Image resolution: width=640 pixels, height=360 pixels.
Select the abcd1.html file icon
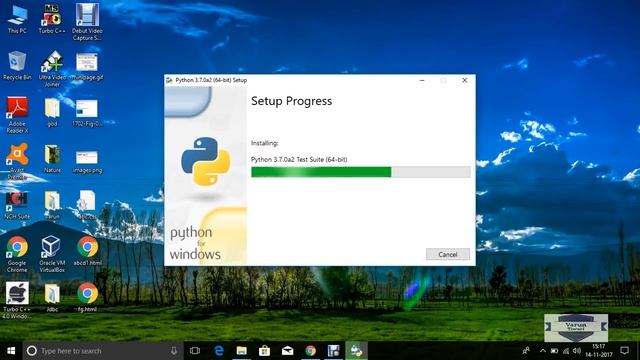pos(87,251)
